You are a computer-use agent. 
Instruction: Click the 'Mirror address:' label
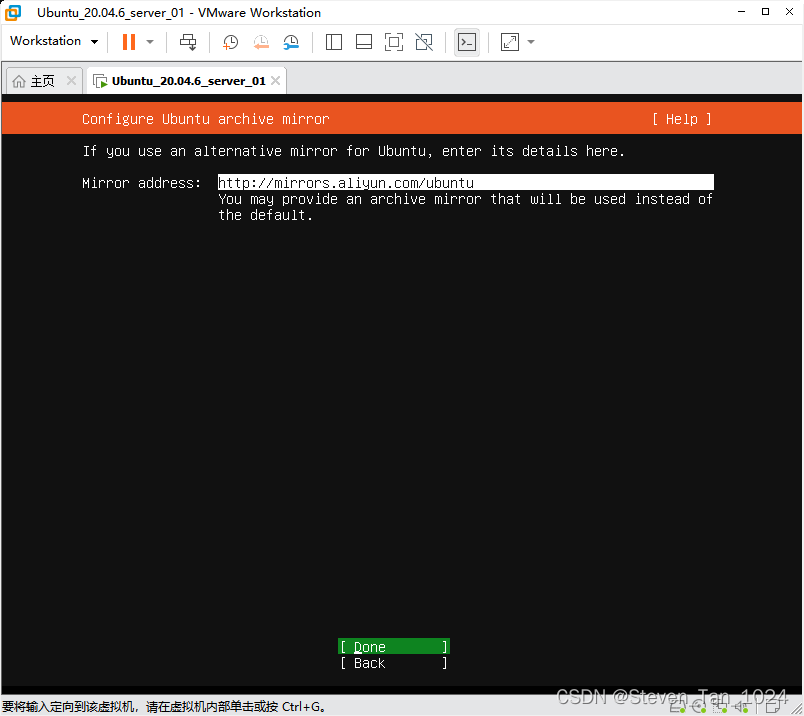click(x=142, y=183)
